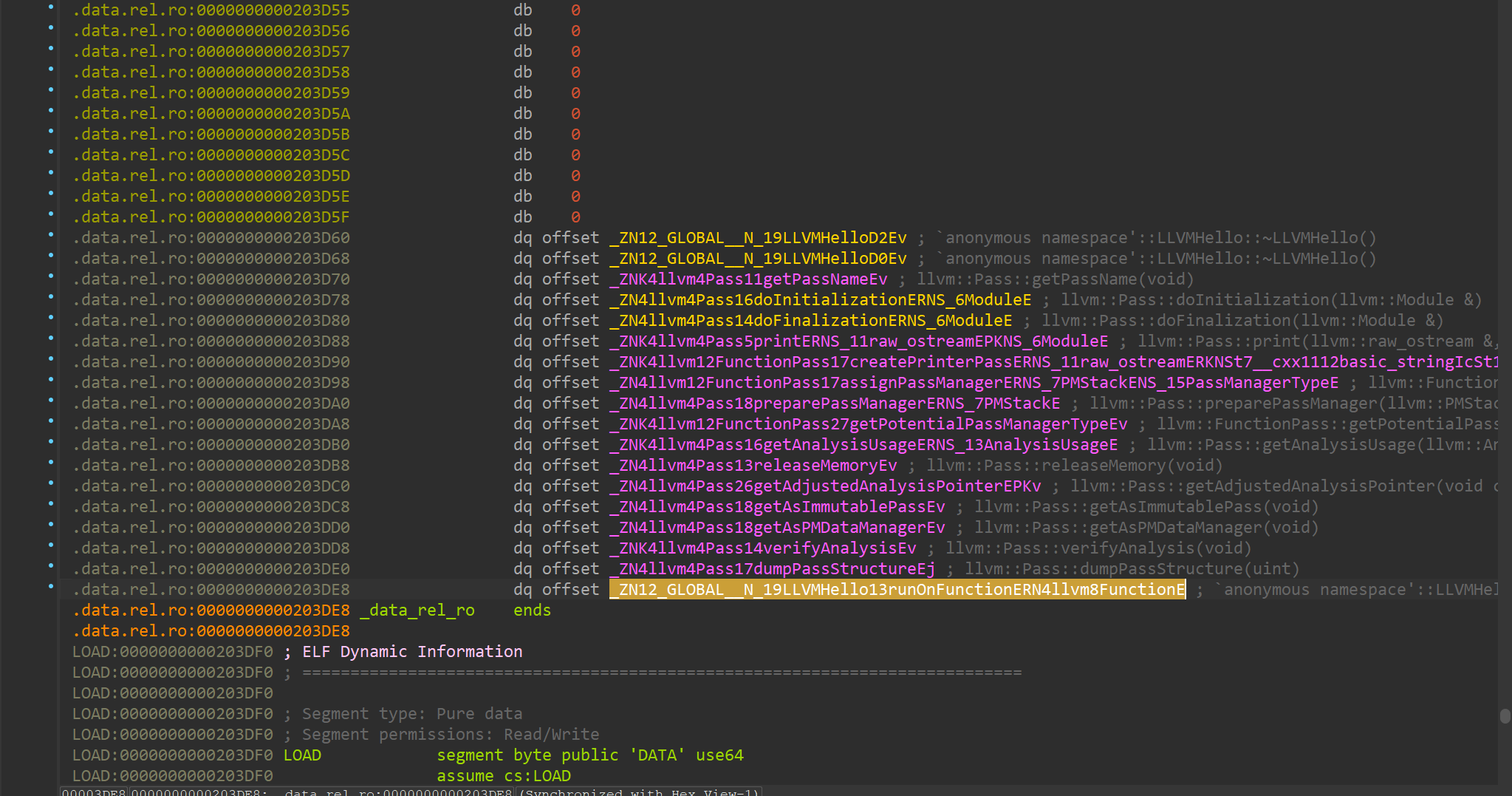
Task: Toggle breakpoint dot at address 203D55
Action: click(51, 7)
